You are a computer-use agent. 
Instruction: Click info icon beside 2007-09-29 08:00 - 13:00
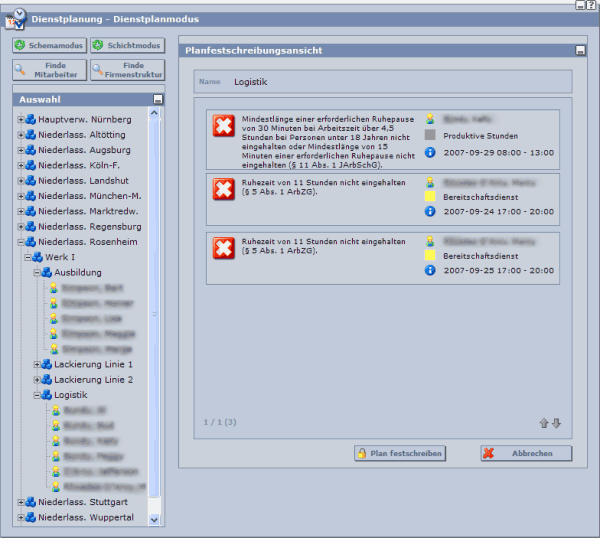pos(430,152)
